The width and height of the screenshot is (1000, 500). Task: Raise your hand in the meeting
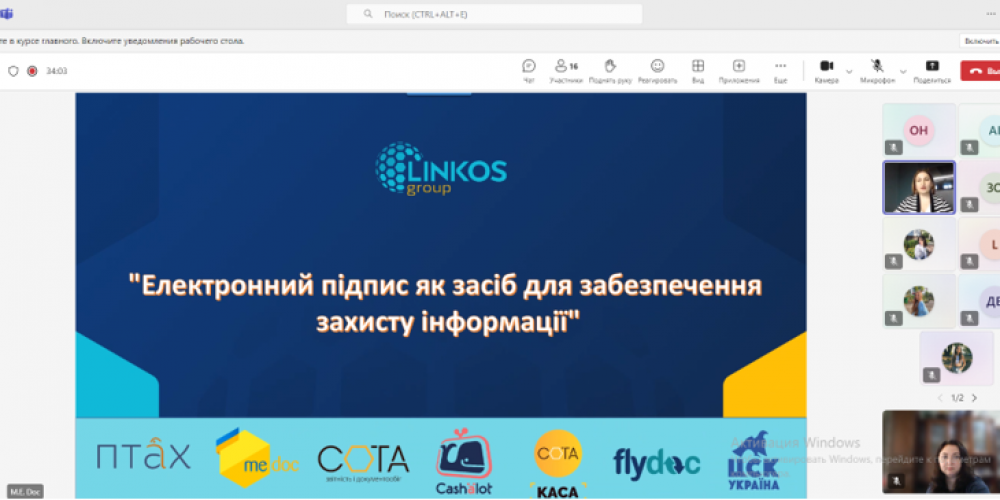pyautogui.click(x=610, y=70)
